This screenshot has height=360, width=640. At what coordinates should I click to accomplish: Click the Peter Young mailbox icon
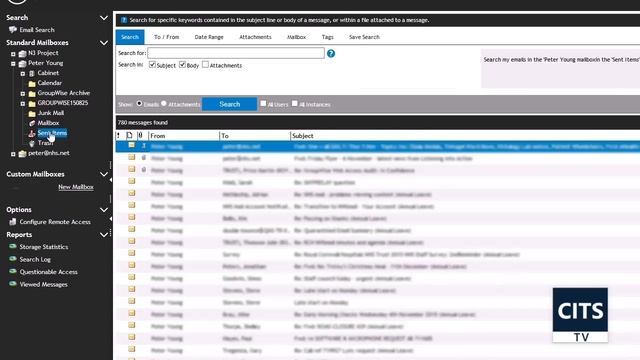tap(22, 63)
